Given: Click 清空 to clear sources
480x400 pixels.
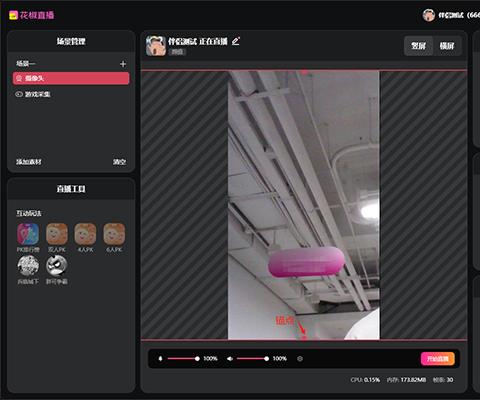Looking at the screenshot, I should (x=119, y=162).
